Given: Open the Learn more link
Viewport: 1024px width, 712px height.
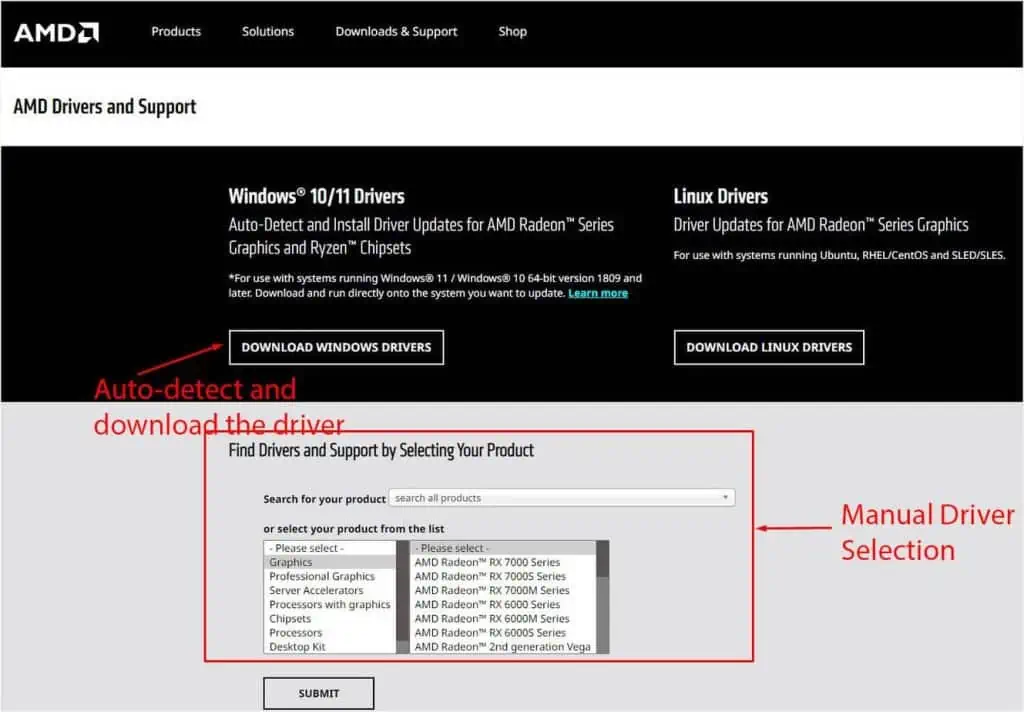Looking at the screenshot, I should coord(598,293).
